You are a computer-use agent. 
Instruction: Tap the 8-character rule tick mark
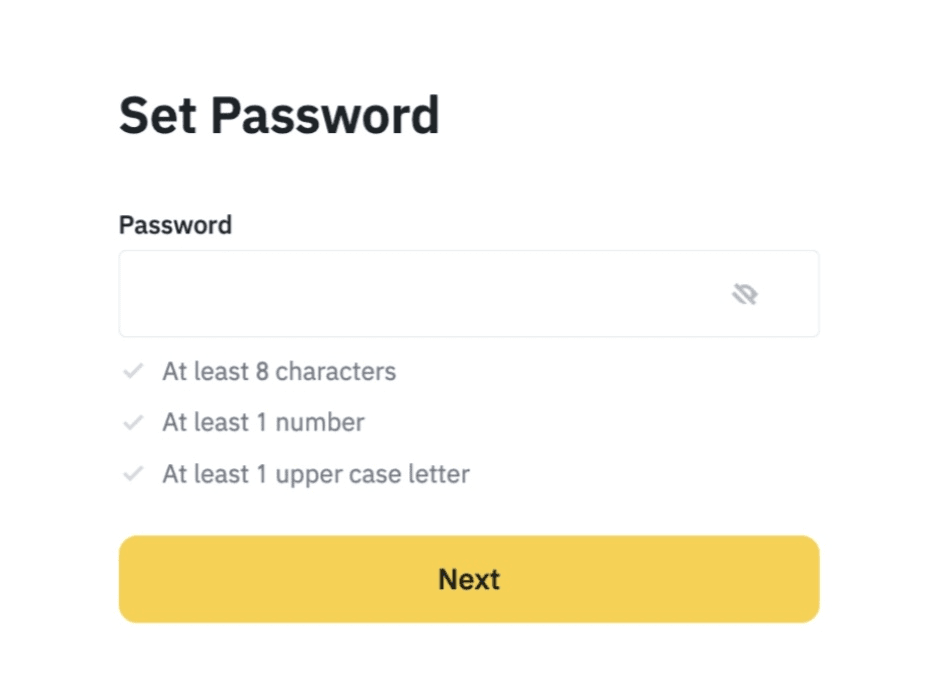coord(133,372)
